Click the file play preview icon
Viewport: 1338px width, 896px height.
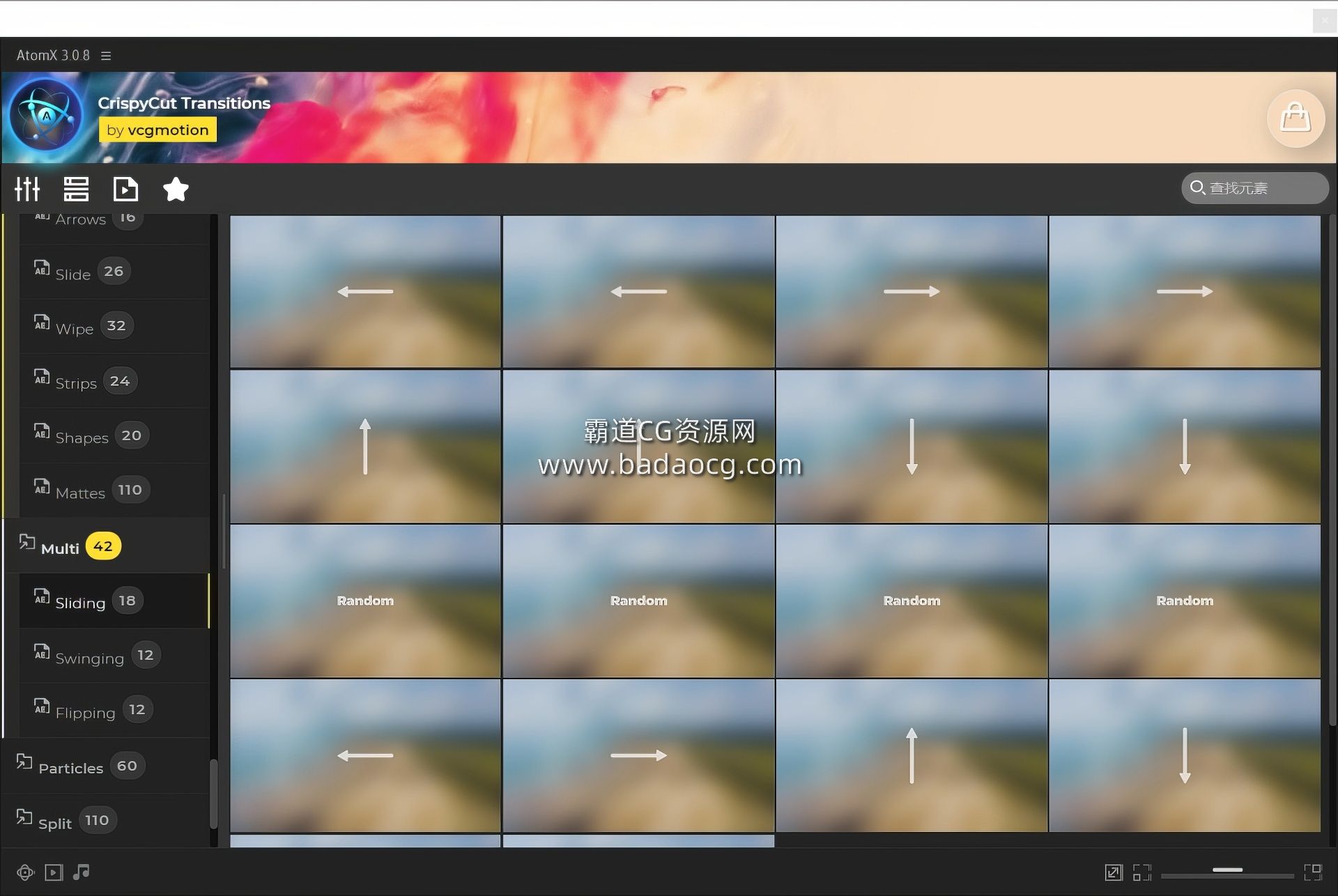coord(125,189)
